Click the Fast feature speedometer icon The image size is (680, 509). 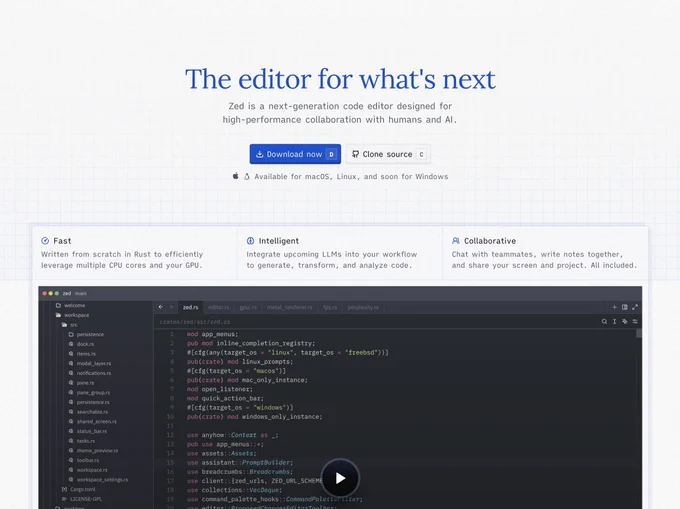[45, 241]
